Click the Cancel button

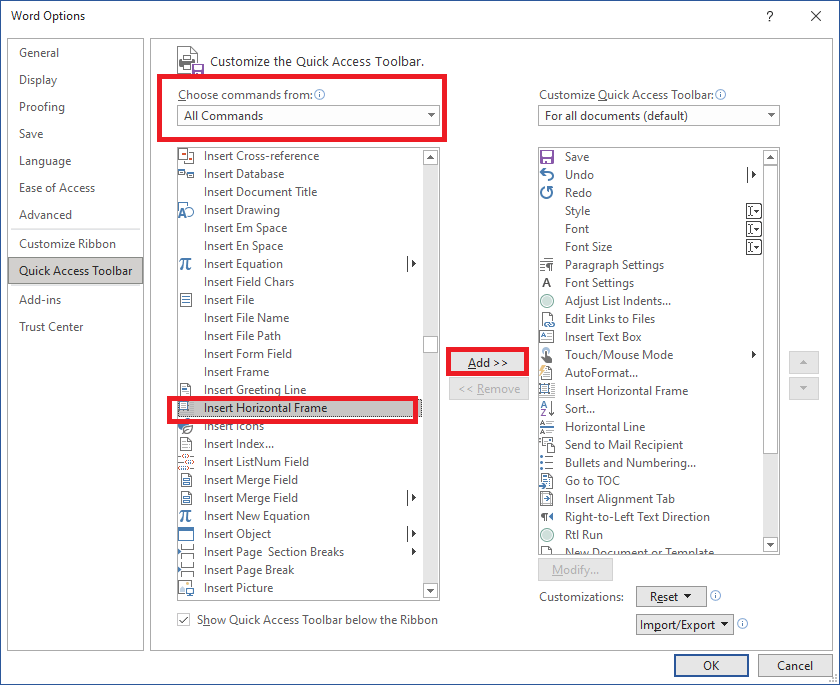794,665
